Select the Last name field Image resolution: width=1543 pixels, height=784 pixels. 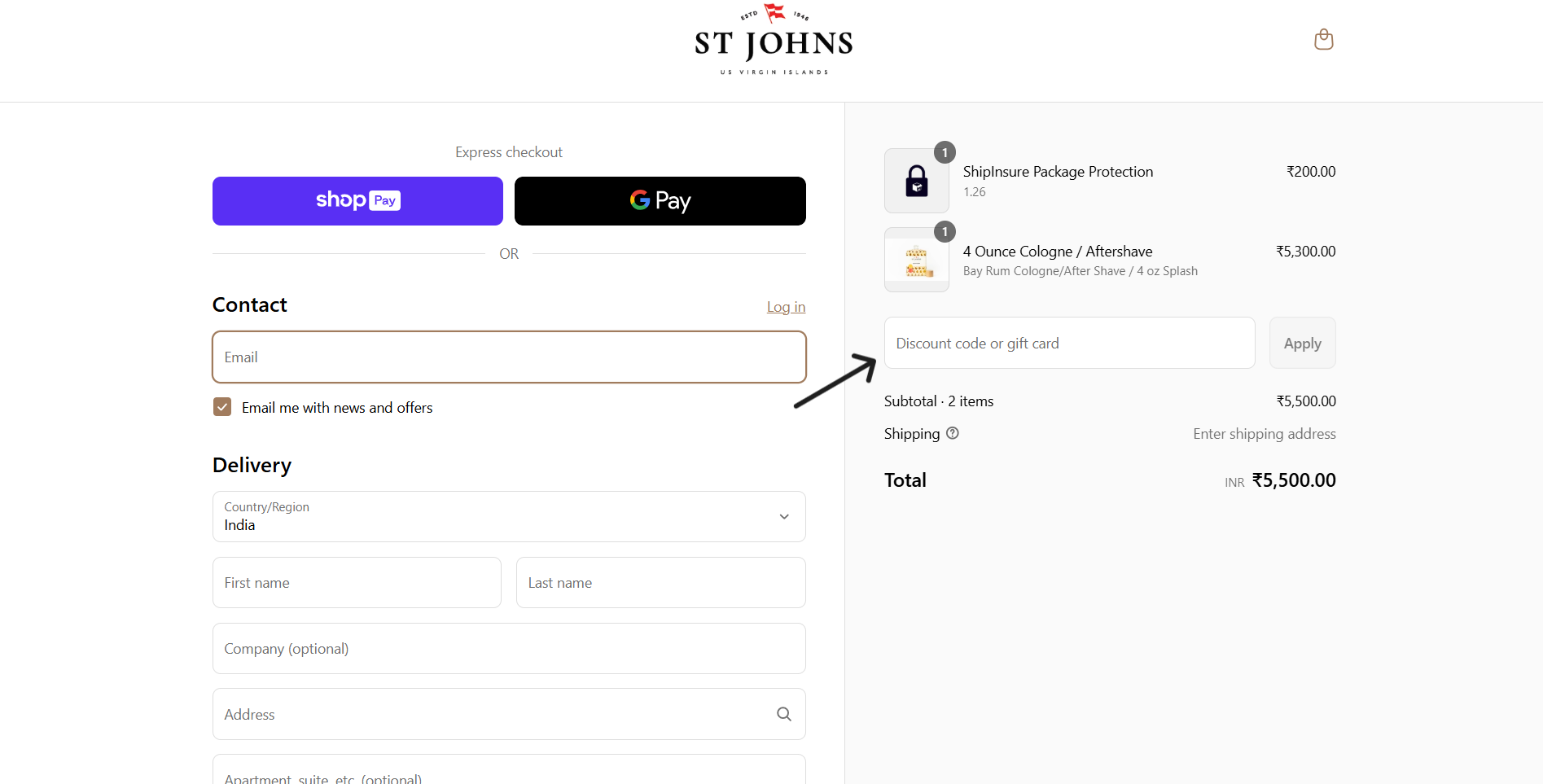tap(660, 583)
